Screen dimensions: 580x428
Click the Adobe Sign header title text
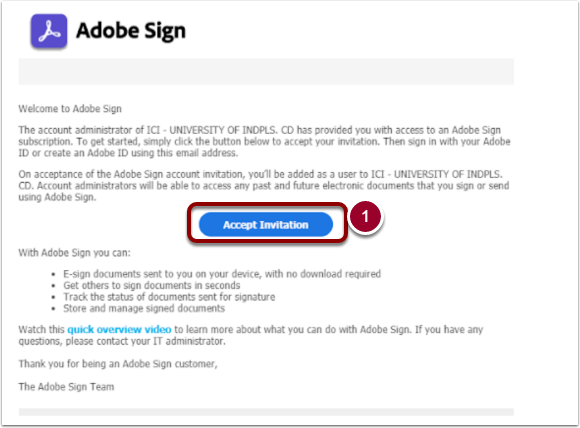coord(131,31)
